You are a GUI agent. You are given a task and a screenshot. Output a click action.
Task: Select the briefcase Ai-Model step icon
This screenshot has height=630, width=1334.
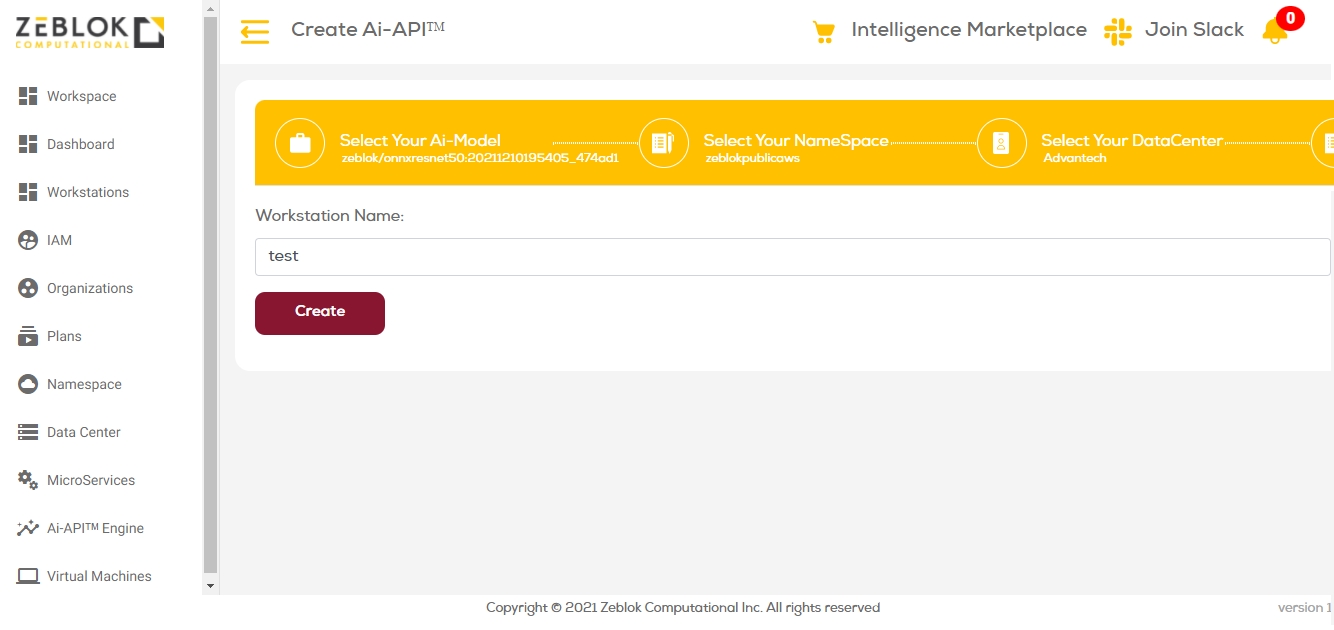pyautogui.click(x=299, y=143)
